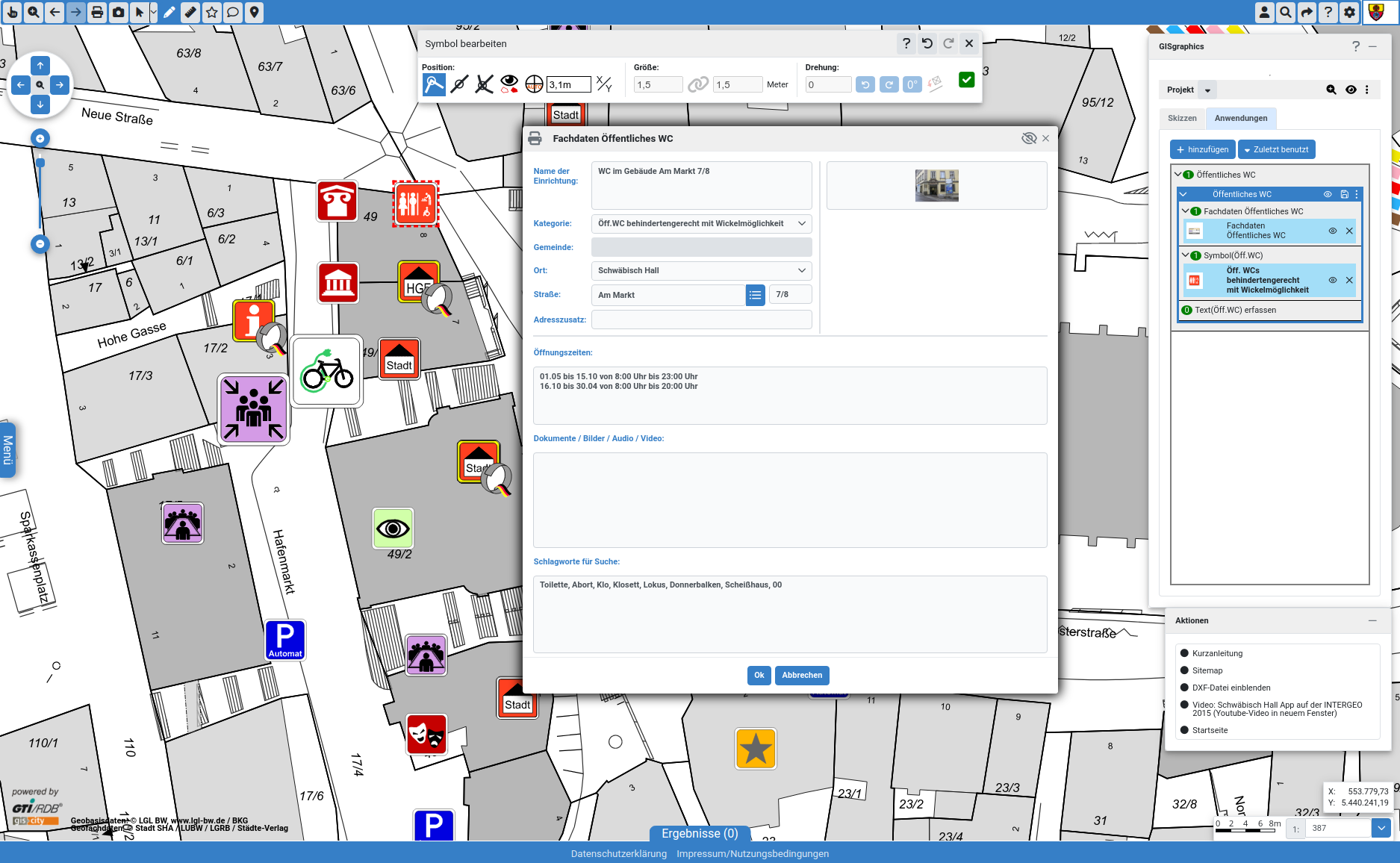This screenshot has height=863, width=1400.
Task: Open the bookmark star tool
Action: 212,13
